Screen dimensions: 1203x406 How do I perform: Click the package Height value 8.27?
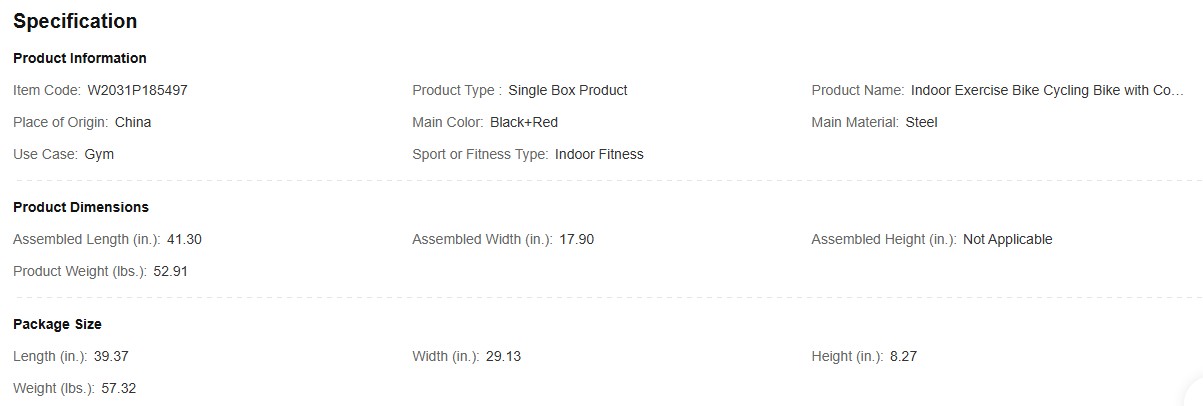(903, 356)
